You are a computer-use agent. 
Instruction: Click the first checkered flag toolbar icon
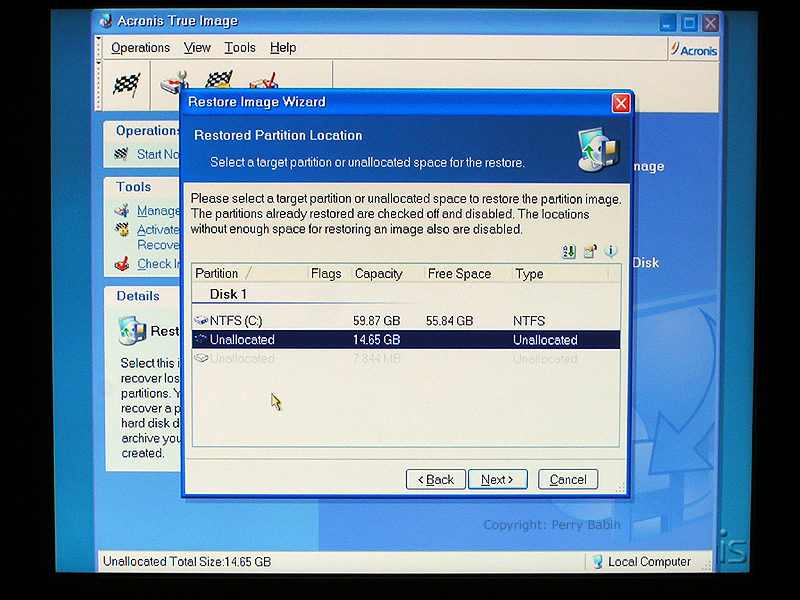126,85
